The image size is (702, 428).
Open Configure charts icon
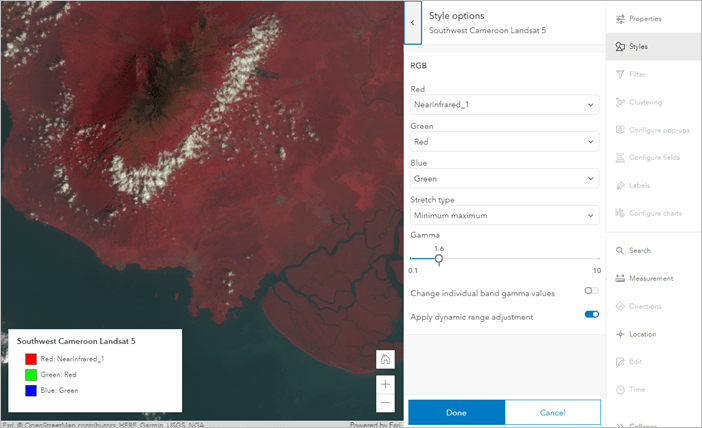click(620, 213)
